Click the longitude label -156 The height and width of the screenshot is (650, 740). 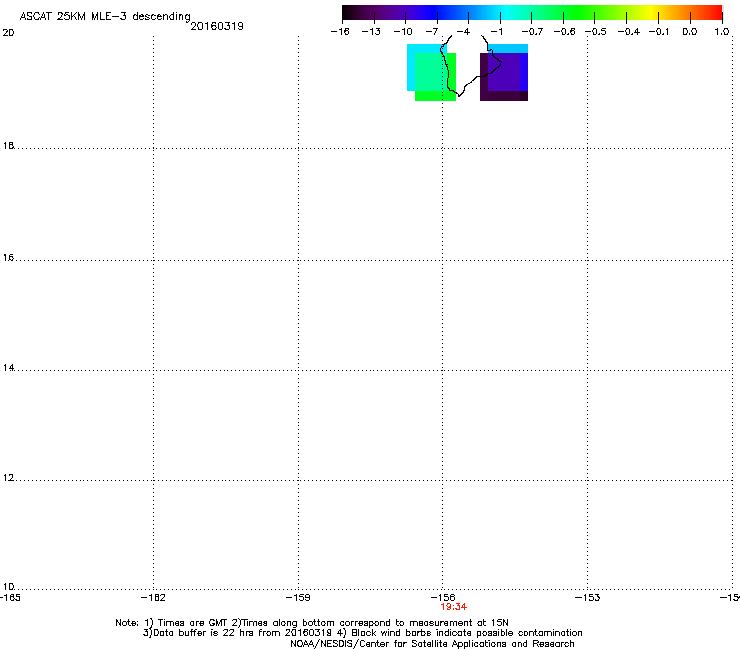[x=443, y=598]
